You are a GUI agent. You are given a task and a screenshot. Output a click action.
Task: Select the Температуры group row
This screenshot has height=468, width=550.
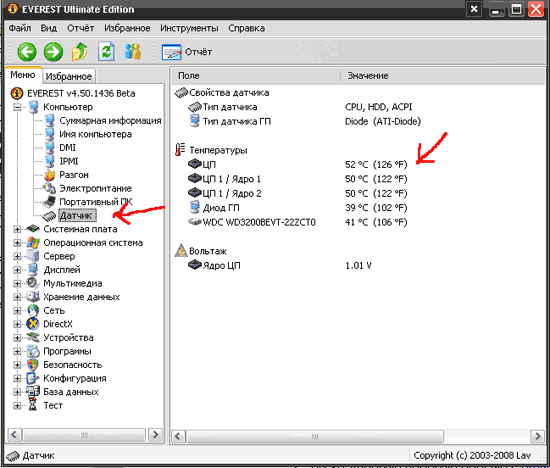tap(211, 150)
